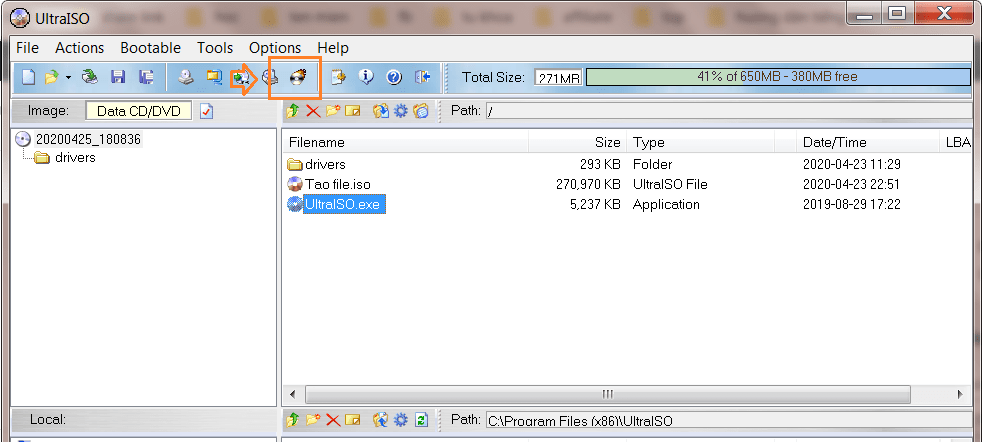
Task: Click extract icon in Image pane toolbar
Action: tap(380, 111)
